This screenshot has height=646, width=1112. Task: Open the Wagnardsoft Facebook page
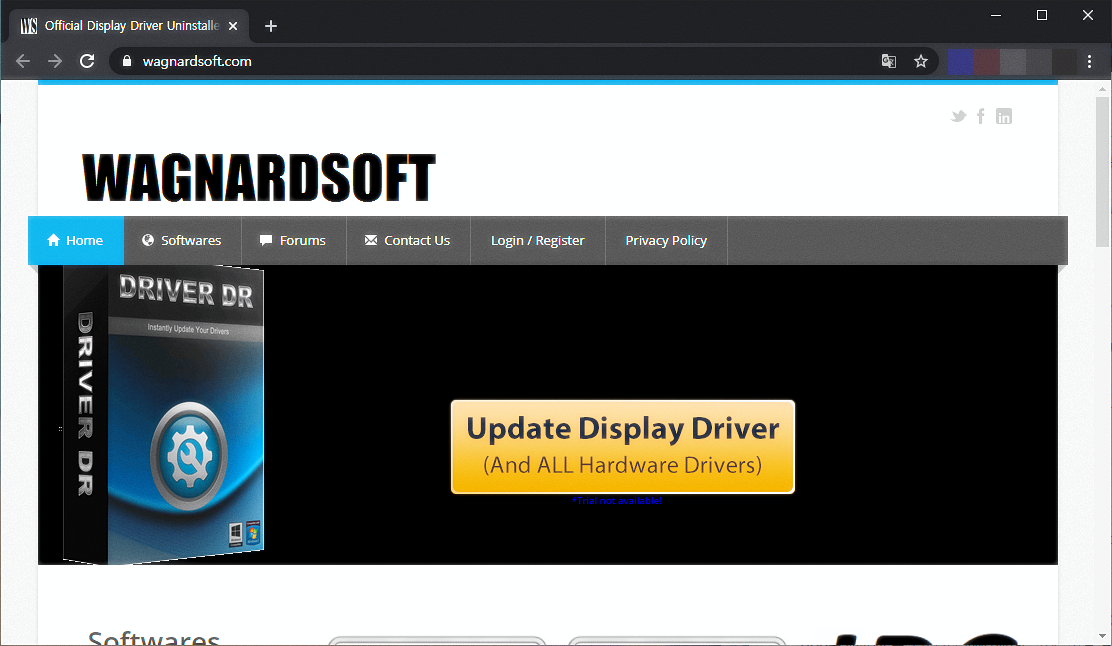pyautogui.click(x=981, y=116)
